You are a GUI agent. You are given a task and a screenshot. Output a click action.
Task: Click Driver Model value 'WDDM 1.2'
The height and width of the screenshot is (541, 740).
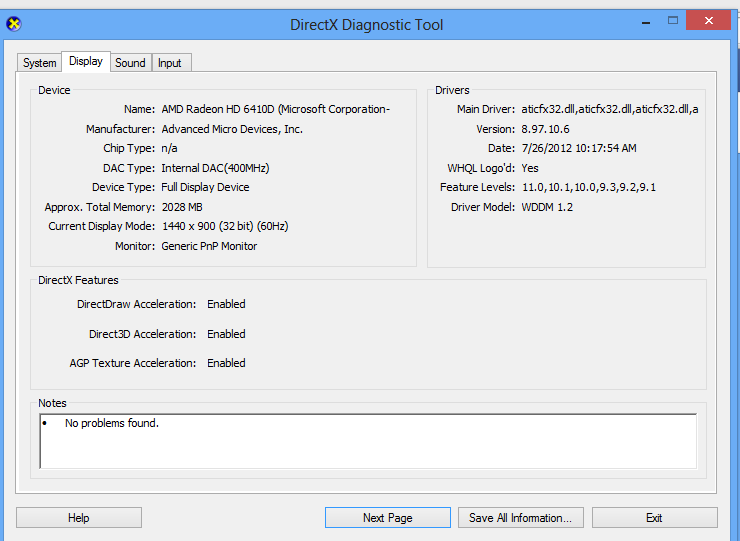click(547, 207)
